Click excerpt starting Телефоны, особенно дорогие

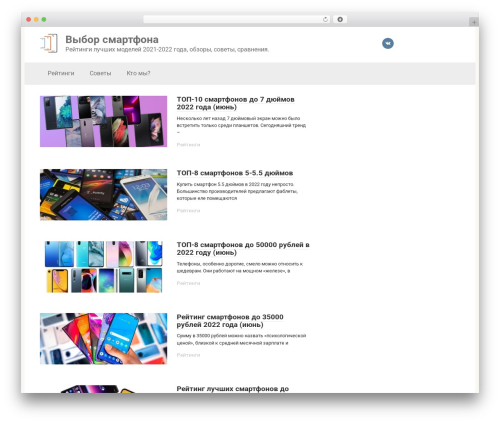pyautogui.click(x=240, y=267)
